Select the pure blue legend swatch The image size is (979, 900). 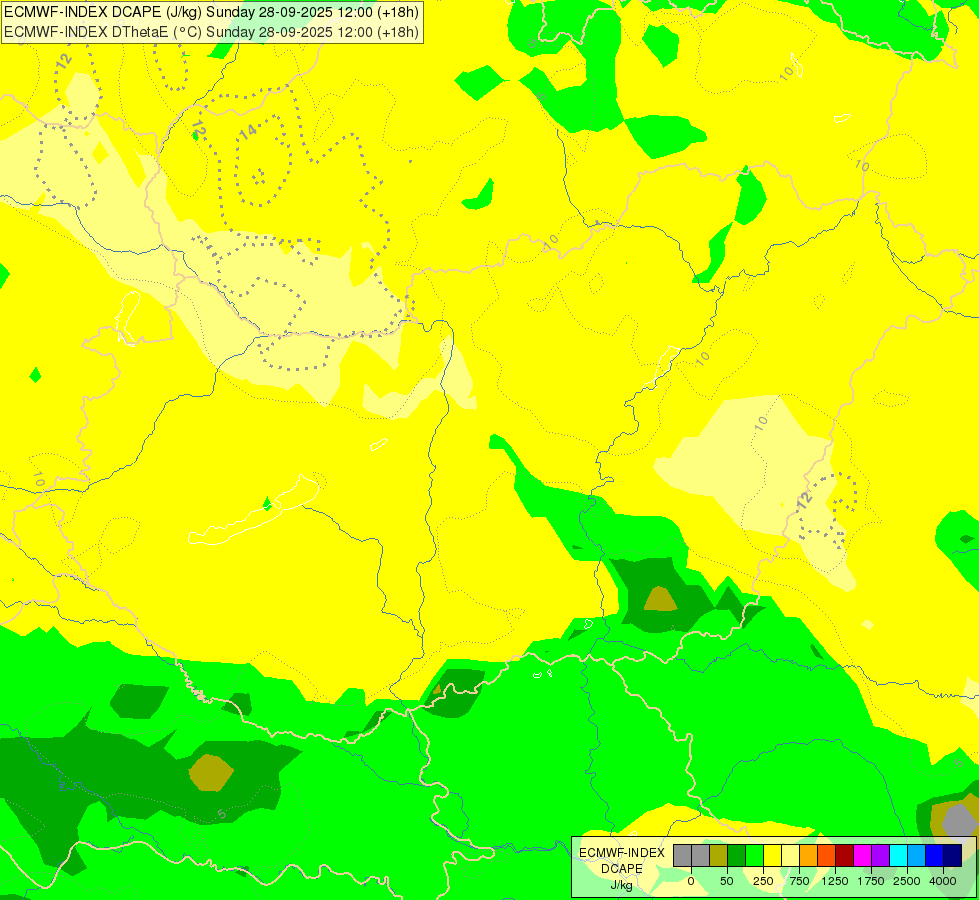934,855
